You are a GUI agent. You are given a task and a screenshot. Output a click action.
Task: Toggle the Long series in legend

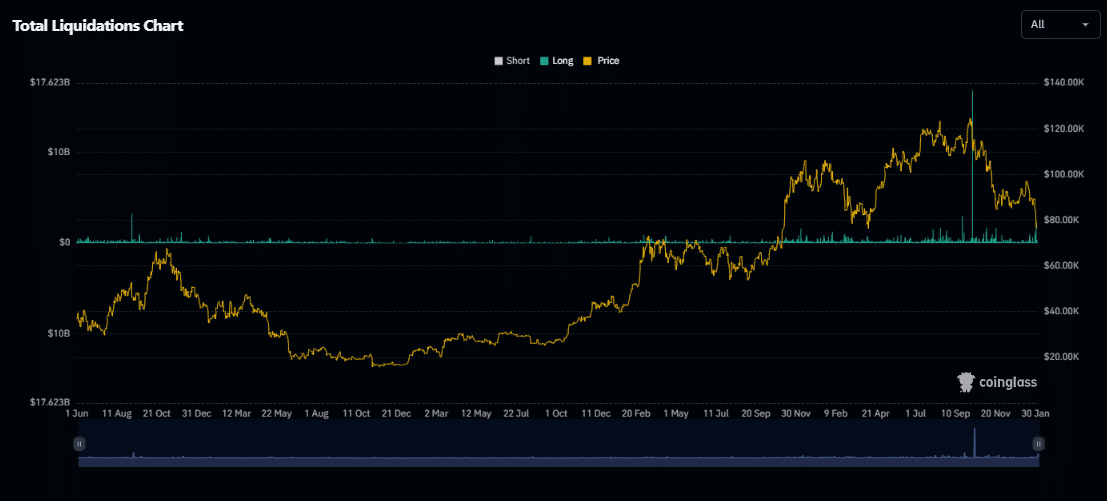[557, 61]
